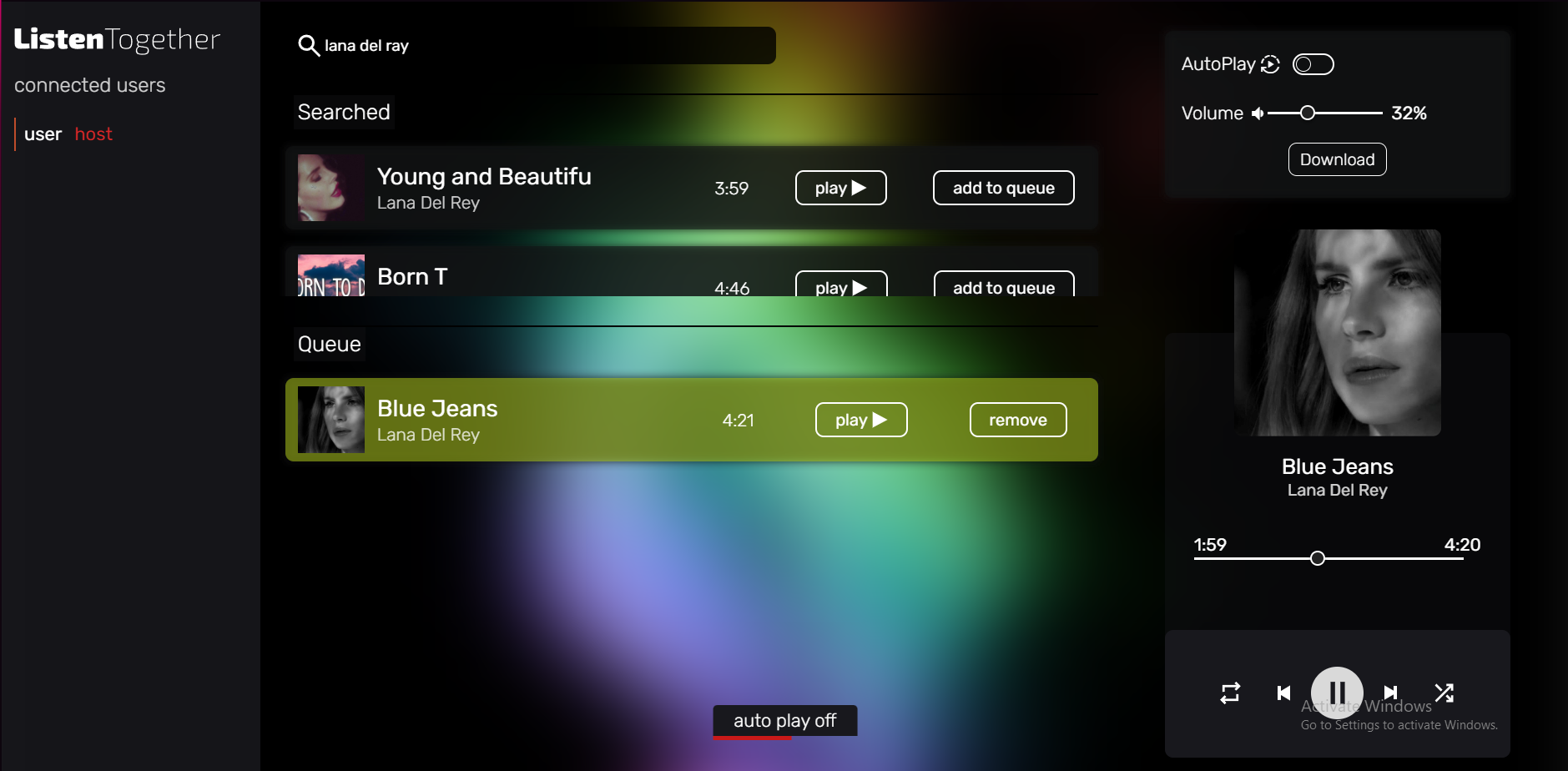Viewport: 1568px width, 771px height.
Task: Click the volume speaker icon
Action: pos(1258,113)
